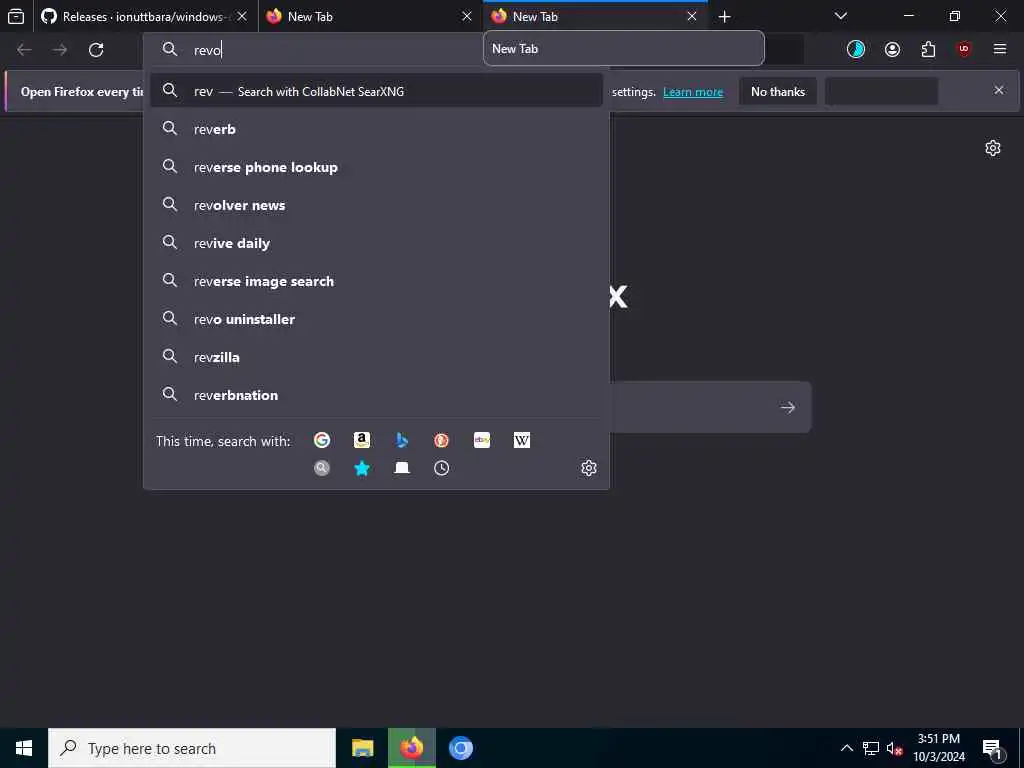Open the uBlock Origin extension icon

coord(964,50)
